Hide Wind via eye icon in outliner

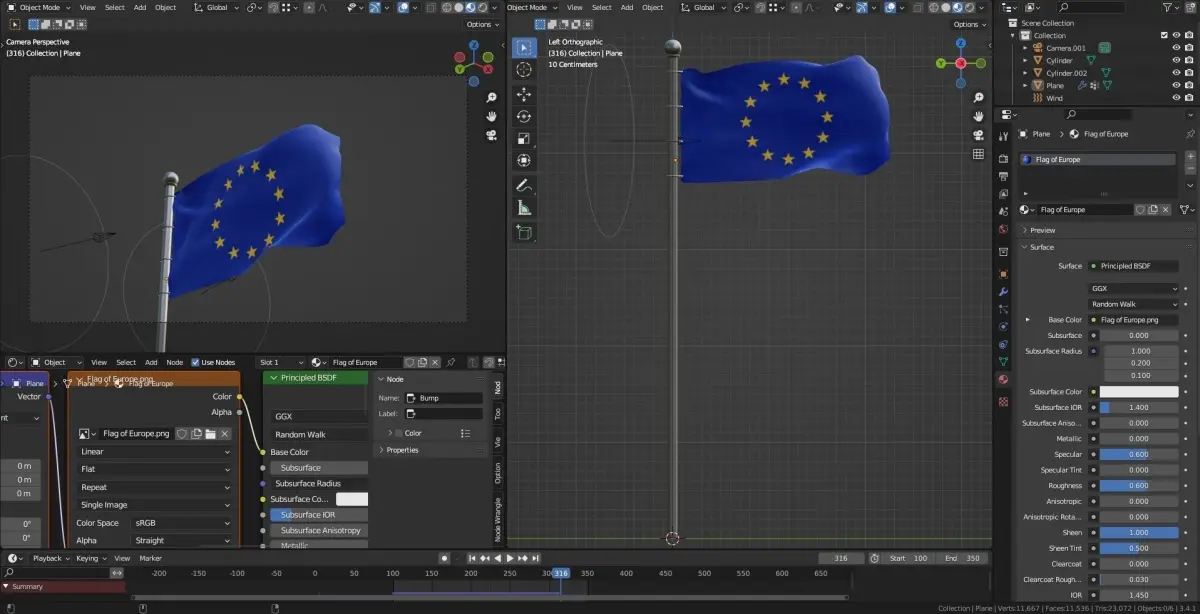point(1176,98)
